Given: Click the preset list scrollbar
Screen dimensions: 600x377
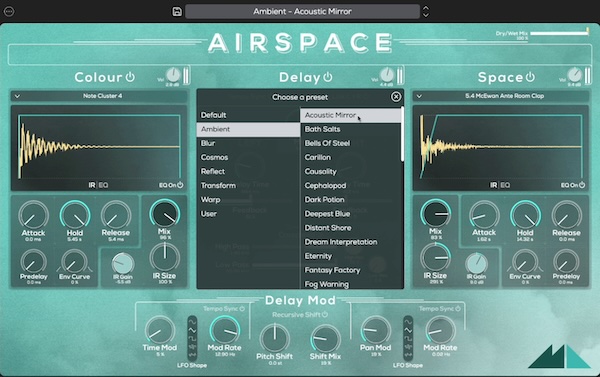Looking at the screenshot, I should (402, 134).
